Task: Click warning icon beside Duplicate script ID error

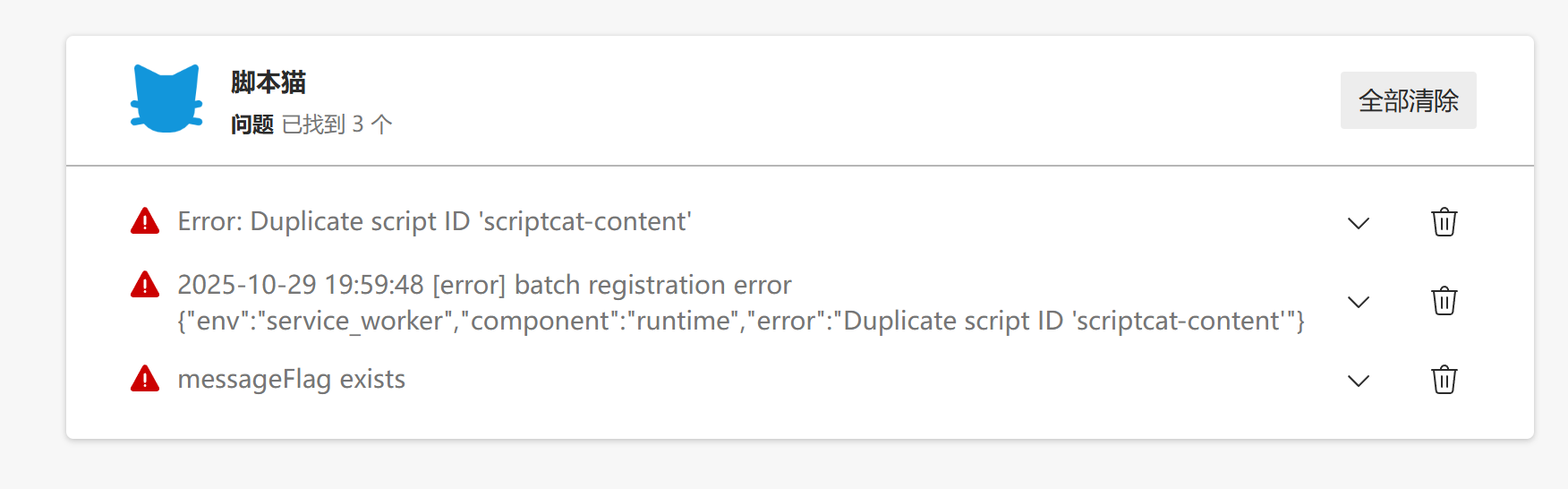Action: click(145, 221)
